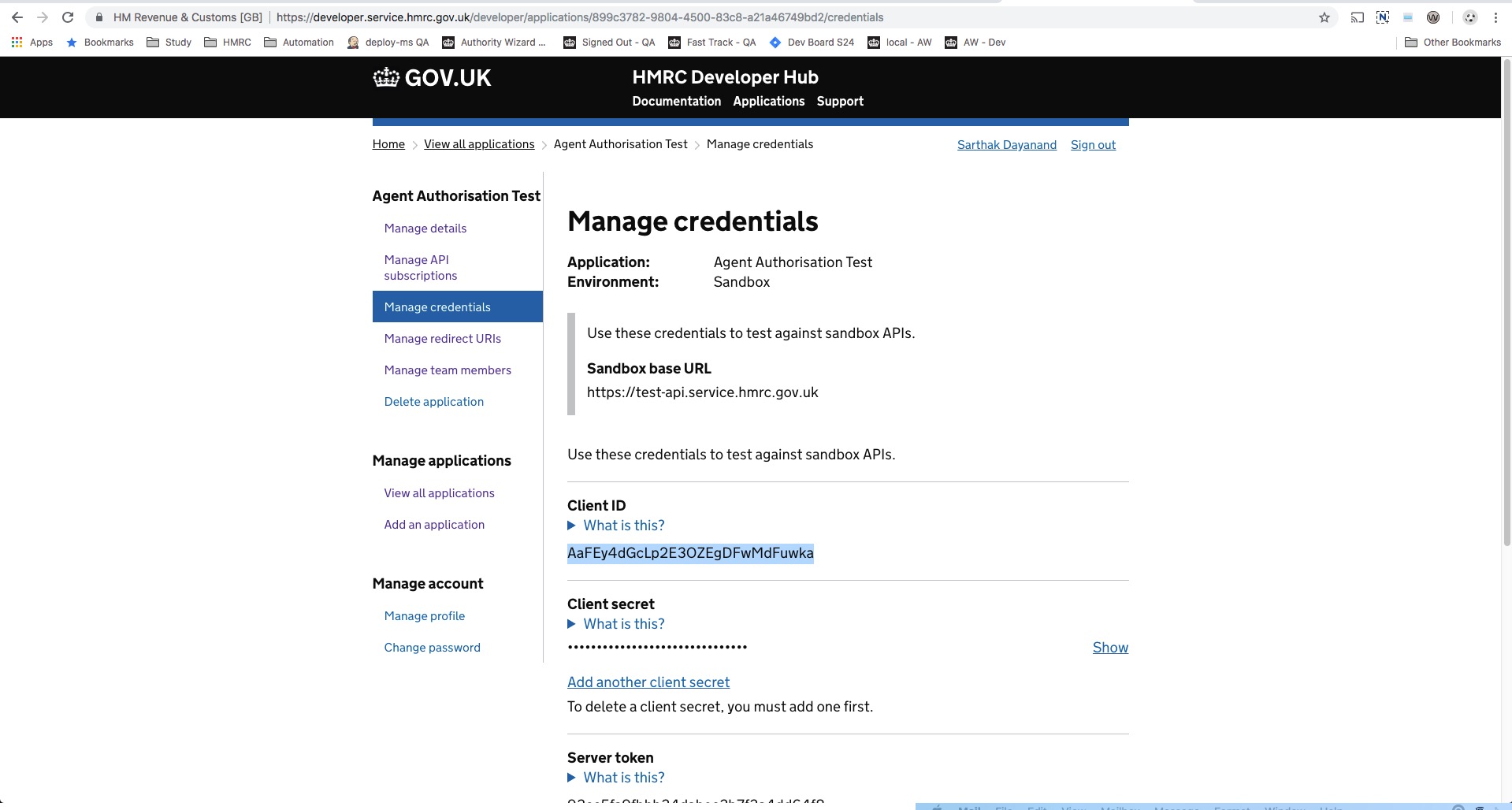This screenshot has height=810, width=1512.
Task: Expand Client secret 'What is this?'
Action: tap(616, 624)
